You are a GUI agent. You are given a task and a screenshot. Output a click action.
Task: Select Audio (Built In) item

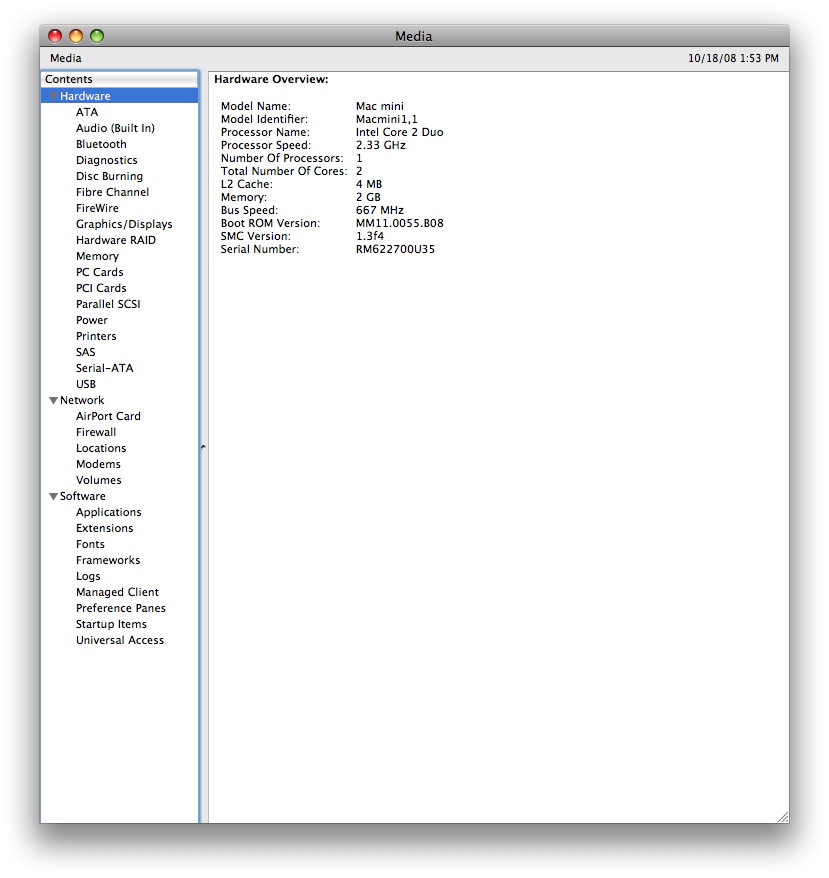click(x=115, y=128)
